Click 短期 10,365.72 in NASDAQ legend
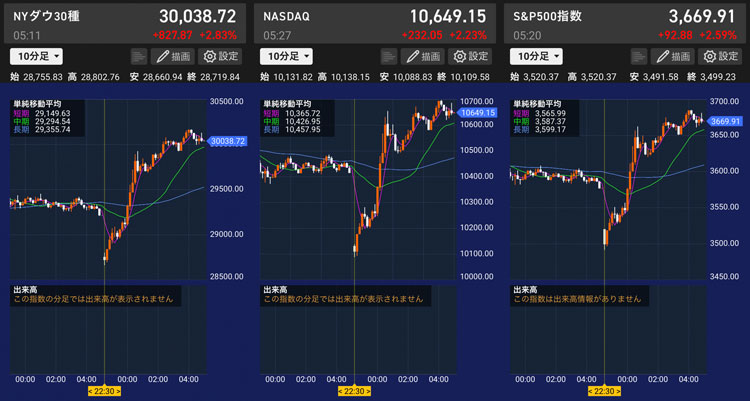The image size is (750, 401). coord(292,113)
